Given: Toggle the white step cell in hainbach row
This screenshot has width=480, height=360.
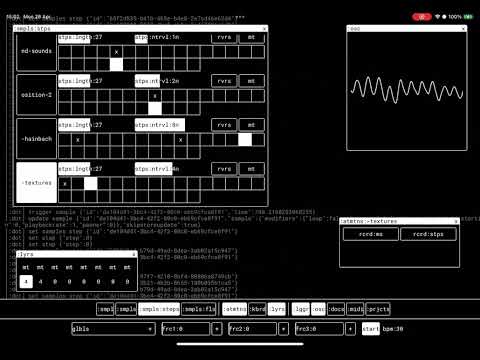Looking at the screenshot, I should pyautogui.click(x=245, y=140).
